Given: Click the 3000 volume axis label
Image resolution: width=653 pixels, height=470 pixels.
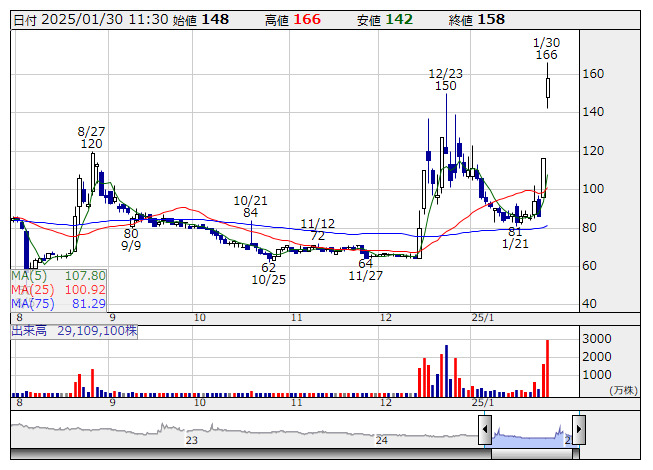Looking at the screenshot, I should (597, 339).
